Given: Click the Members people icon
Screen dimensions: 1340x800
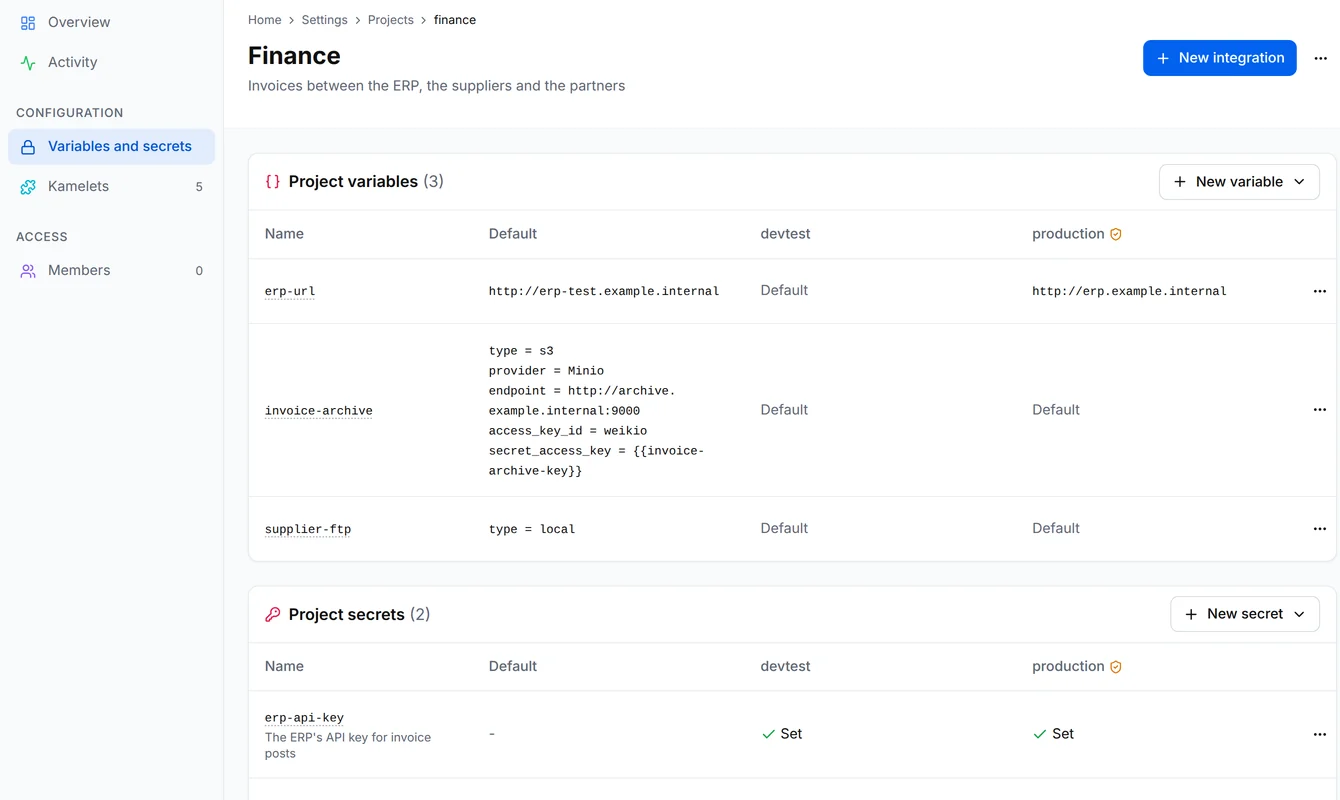Looking at the screenshot, I should [x=28, y=270].
